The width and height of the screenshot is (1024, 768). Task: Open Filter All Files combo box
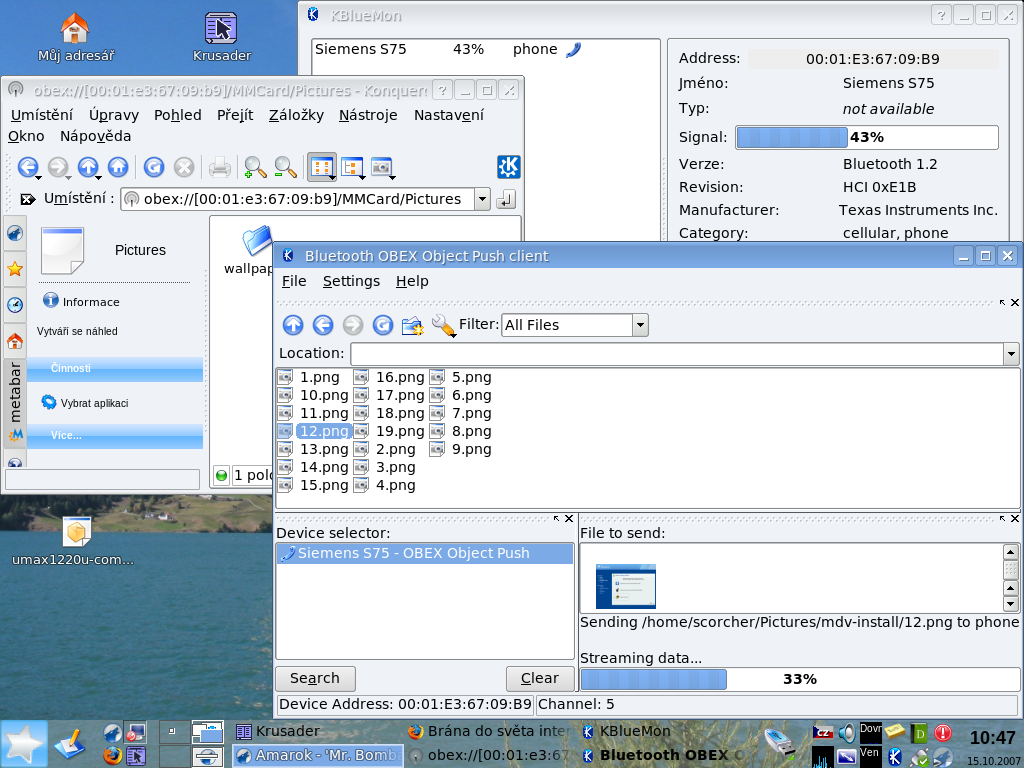pos(575,325)
